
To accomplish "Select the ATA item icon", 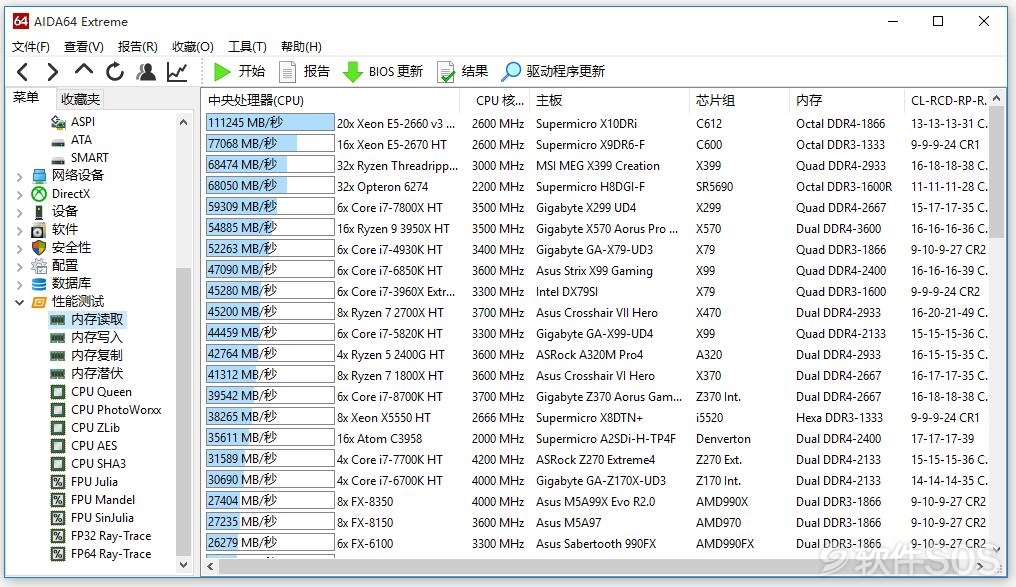I will (x=58, y=141).
